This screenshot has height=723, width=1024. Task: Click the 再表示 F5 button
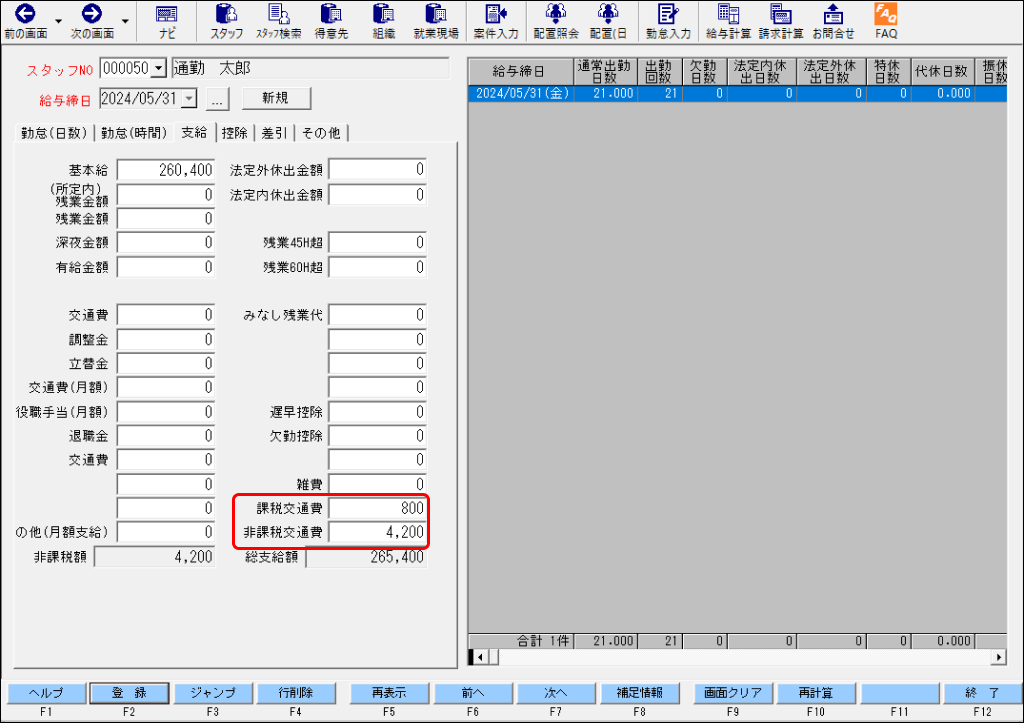(x=389, y=693)
